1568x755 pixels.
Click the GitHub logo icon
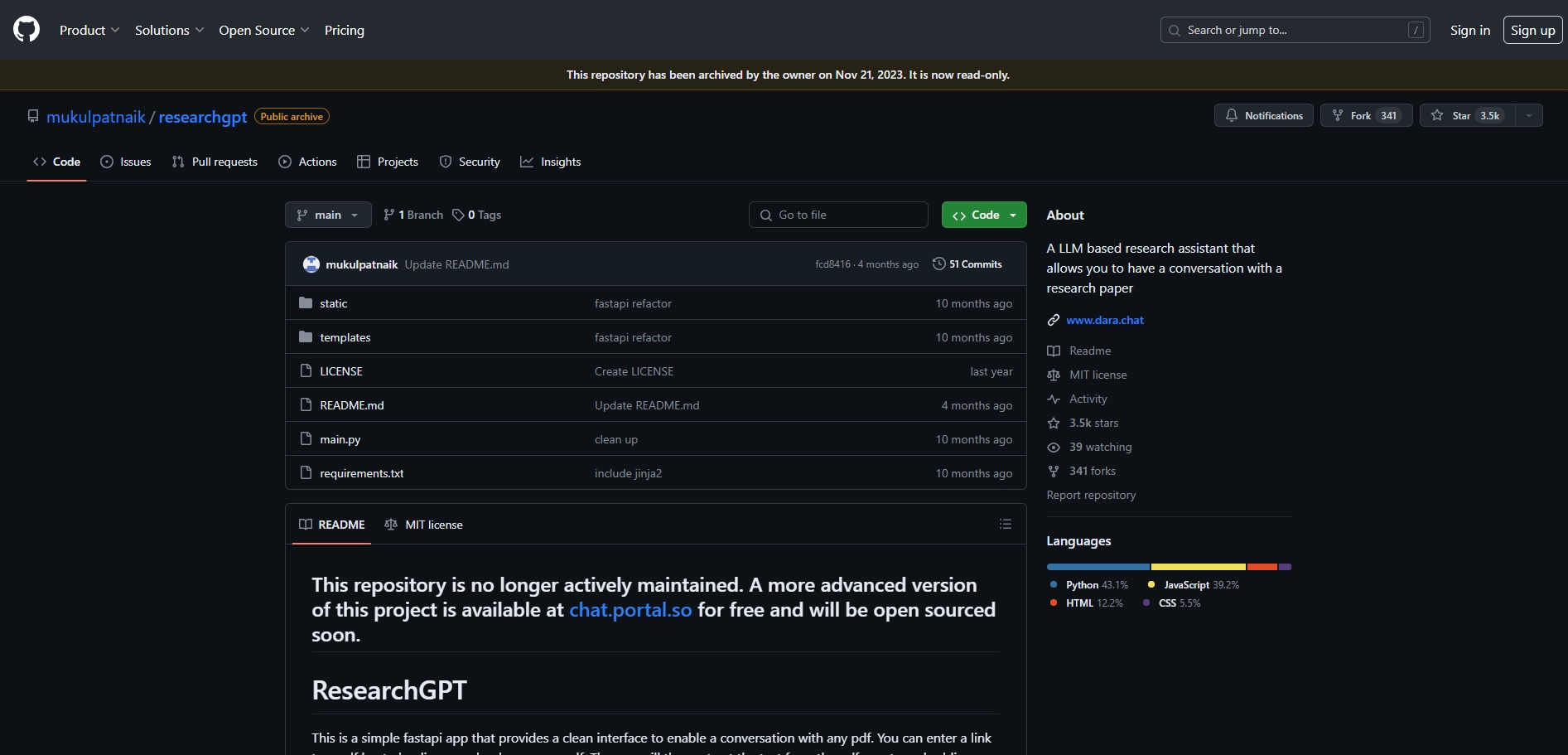[27, 30]
